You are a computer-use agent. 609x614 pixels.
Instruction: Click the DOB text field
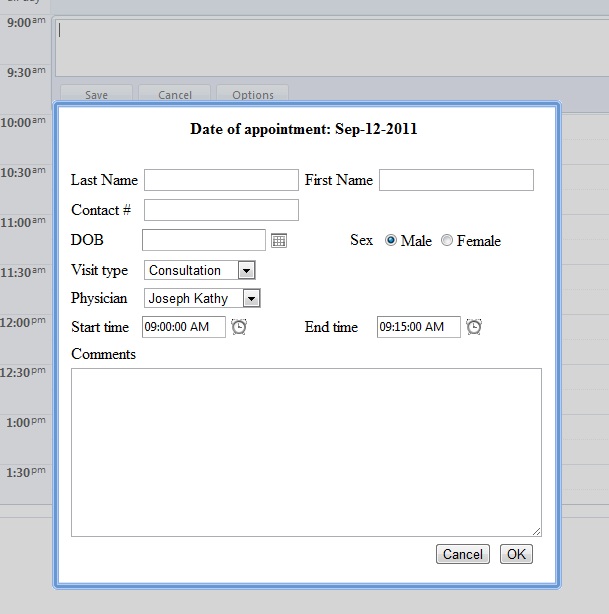pos(204,240)
